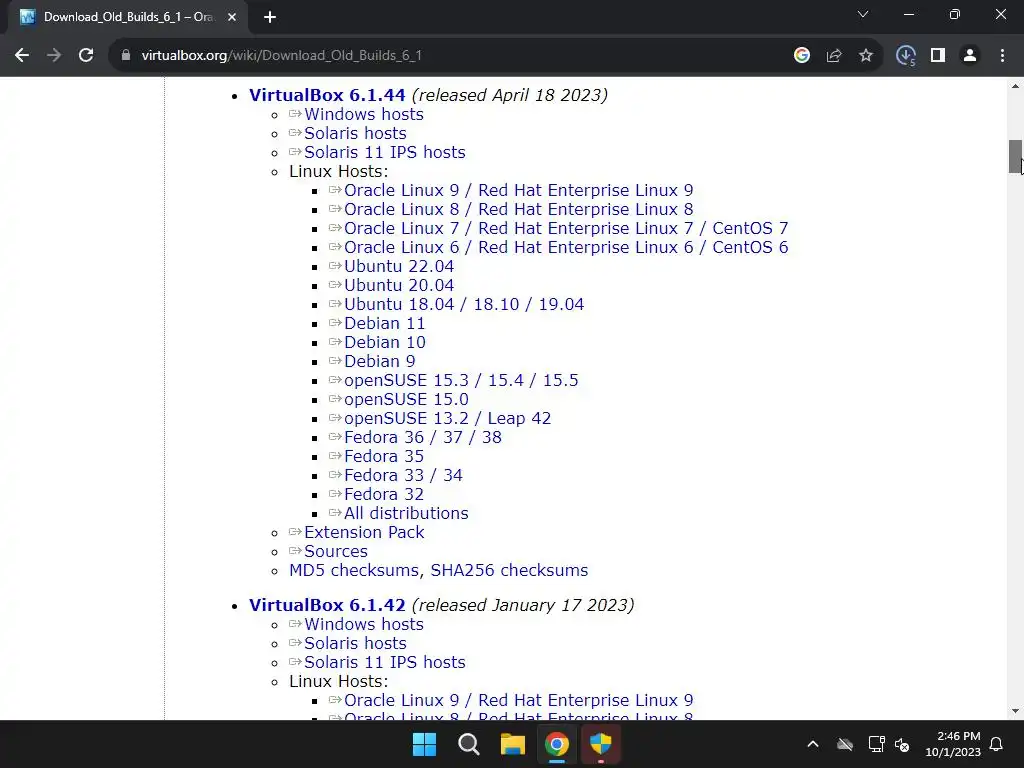Open the All distributions link
The image size is (1024, 768).
point(406,513)
